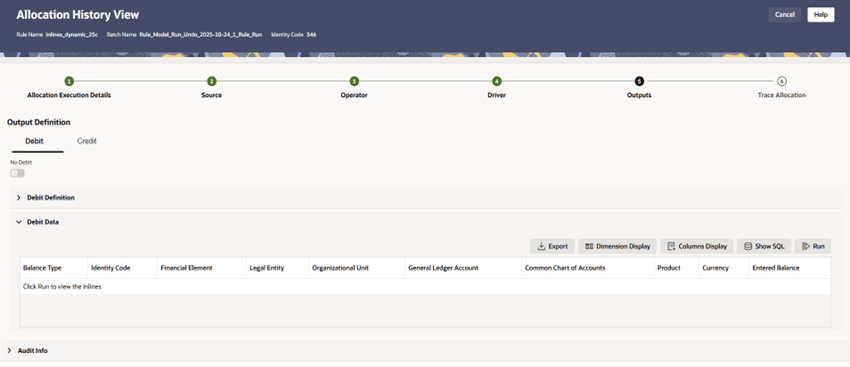
Task: Expand the Debit Definition section
Action: pos(18,198)
